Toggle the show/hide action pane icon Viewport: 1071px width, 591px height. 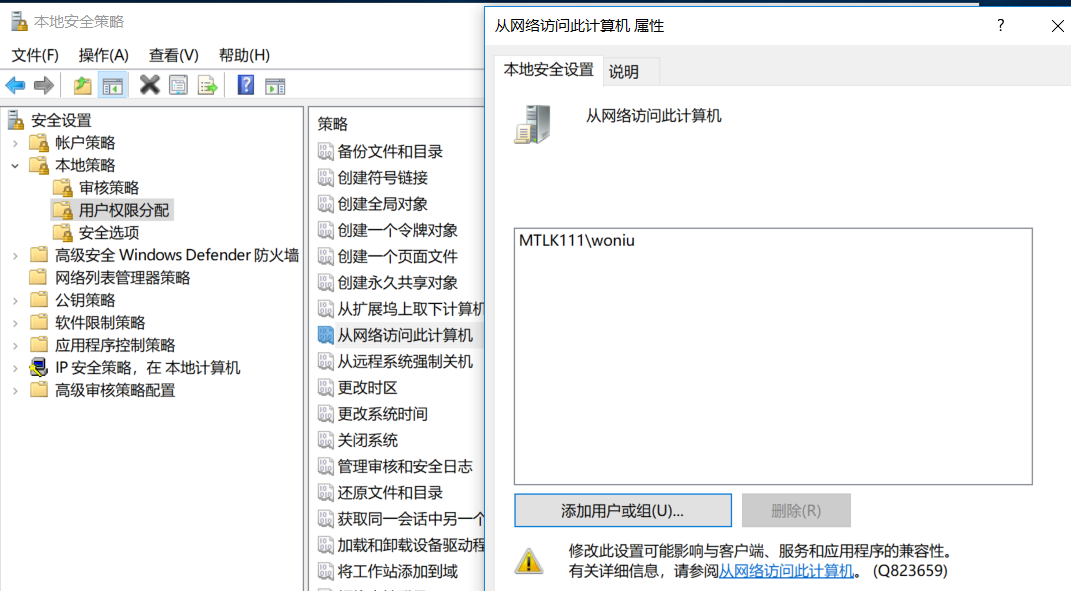275,86
